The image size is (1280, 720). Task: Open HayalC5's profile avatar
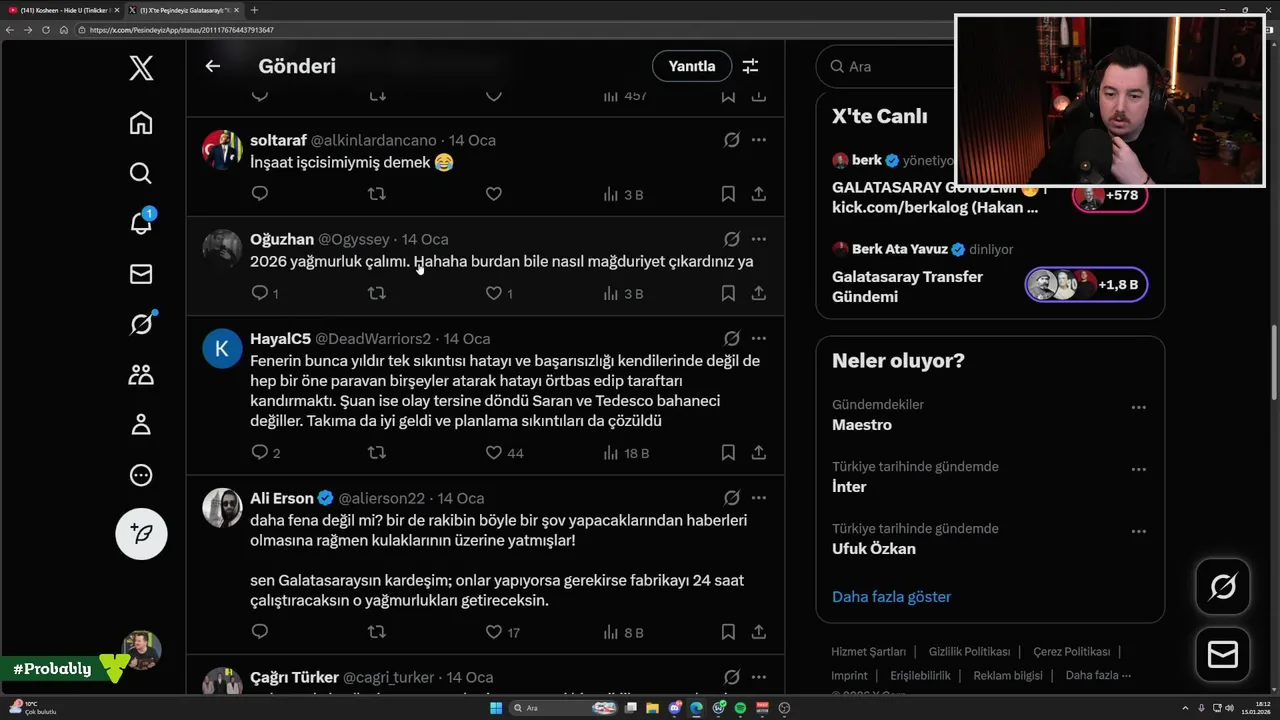tap(222, 348)
